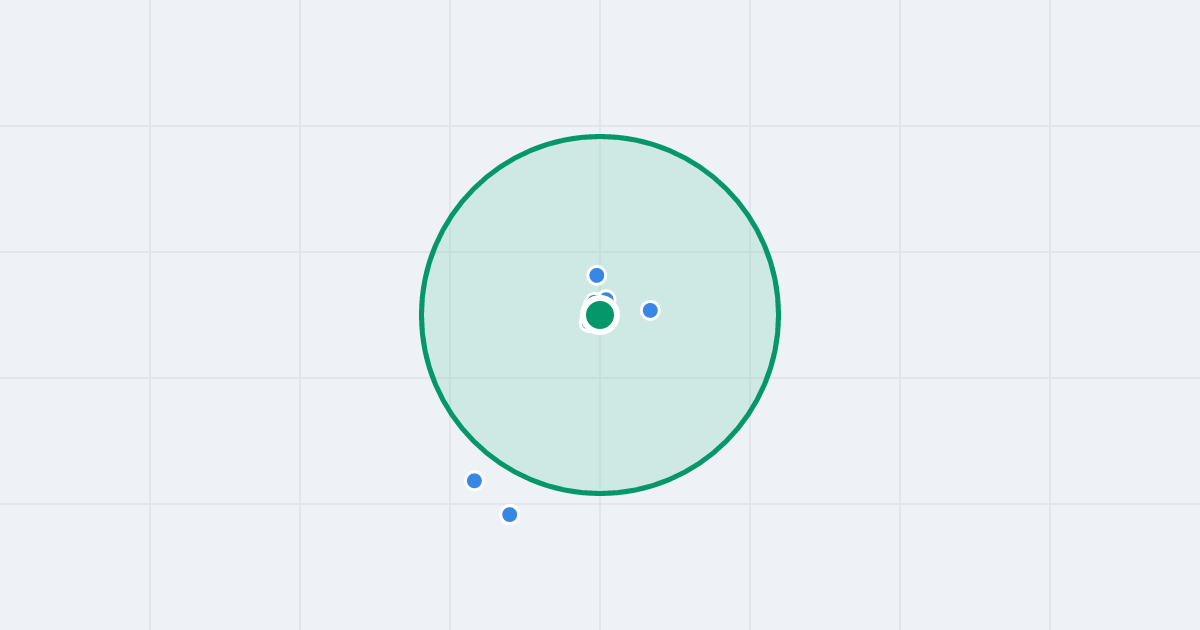The width and height of the screenshot is (1200, 630).
Task: Select the blue dot right of the green marker
Action: coord(650,310)
